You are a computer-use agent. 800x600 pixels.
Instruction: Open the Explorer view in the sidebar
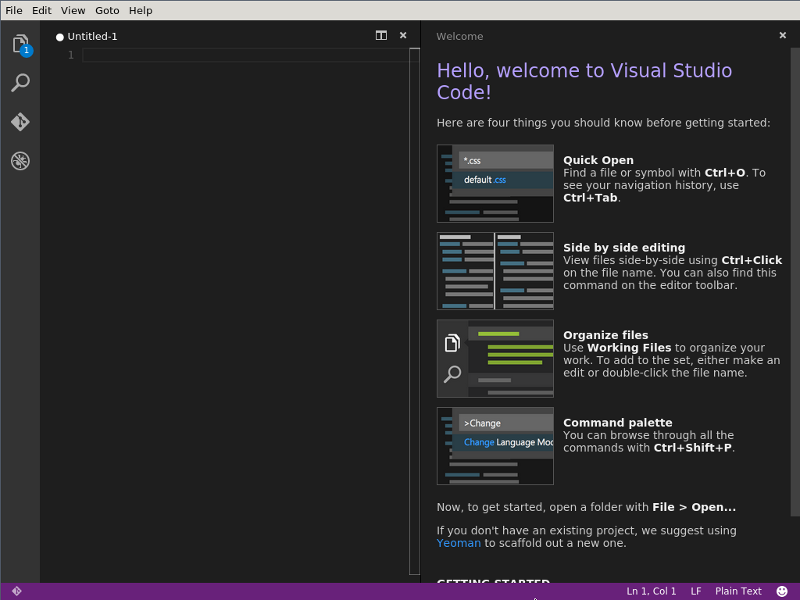(20, 44)
